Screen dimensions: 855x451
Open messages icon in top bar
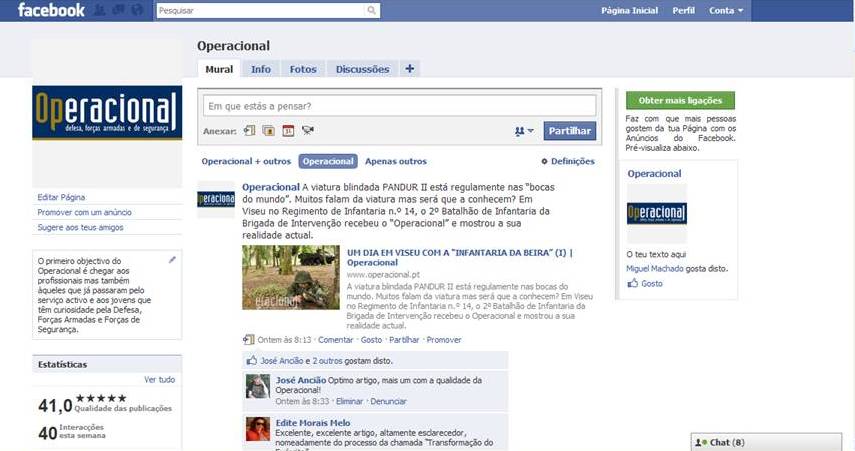[118, 10]
